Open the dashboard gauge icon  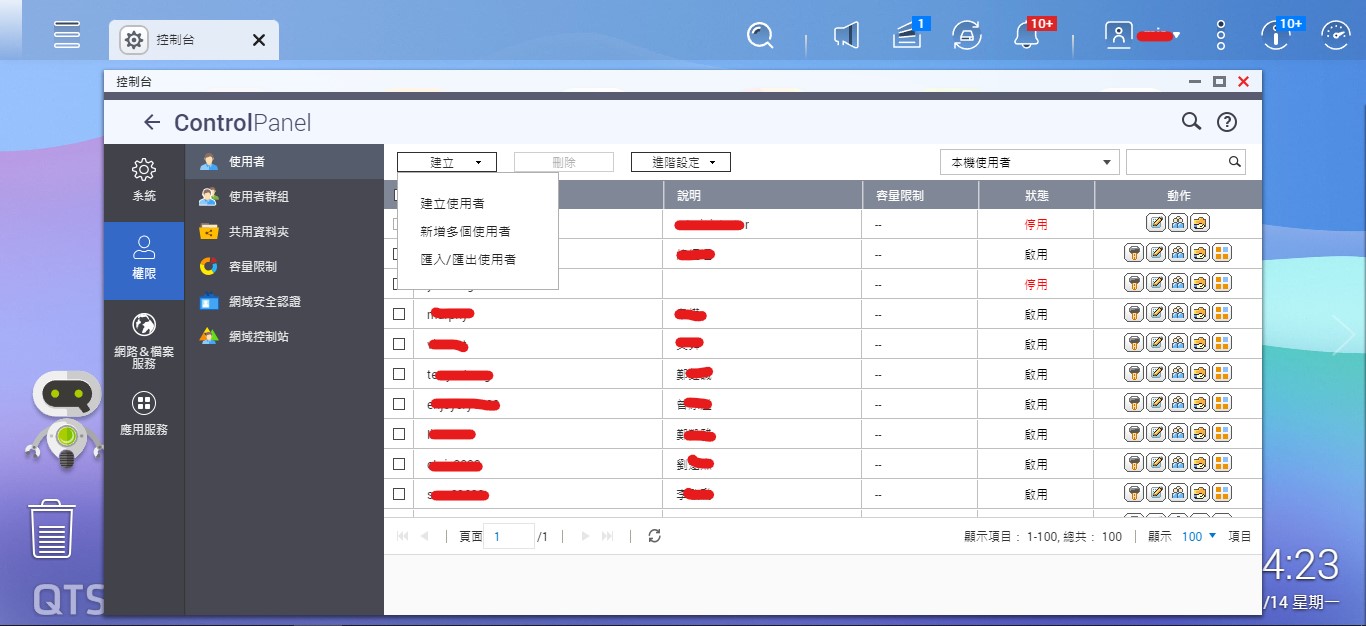click(1335, 36)
